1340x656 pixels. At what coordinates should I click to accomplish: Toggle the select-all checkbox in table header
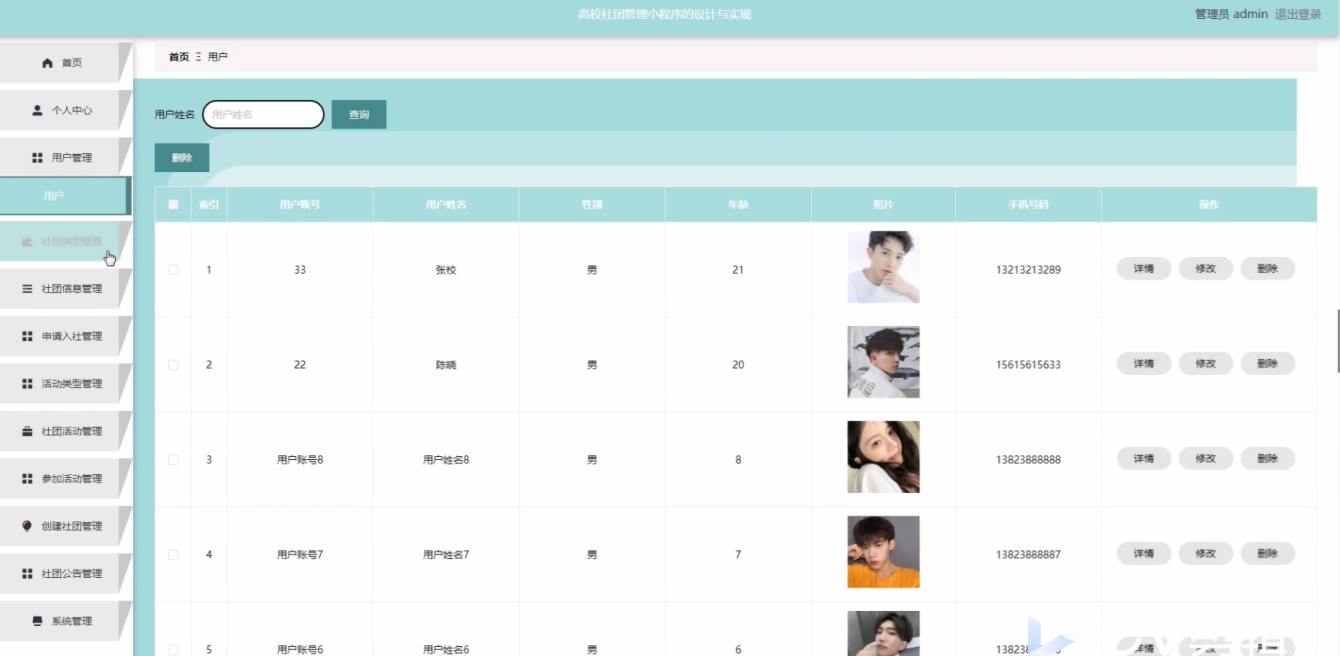(171, 204)
